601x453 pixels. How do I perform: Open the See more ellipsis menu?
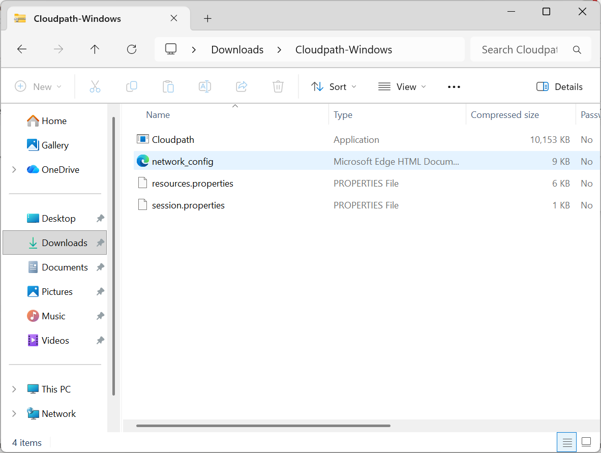(454, 87)
